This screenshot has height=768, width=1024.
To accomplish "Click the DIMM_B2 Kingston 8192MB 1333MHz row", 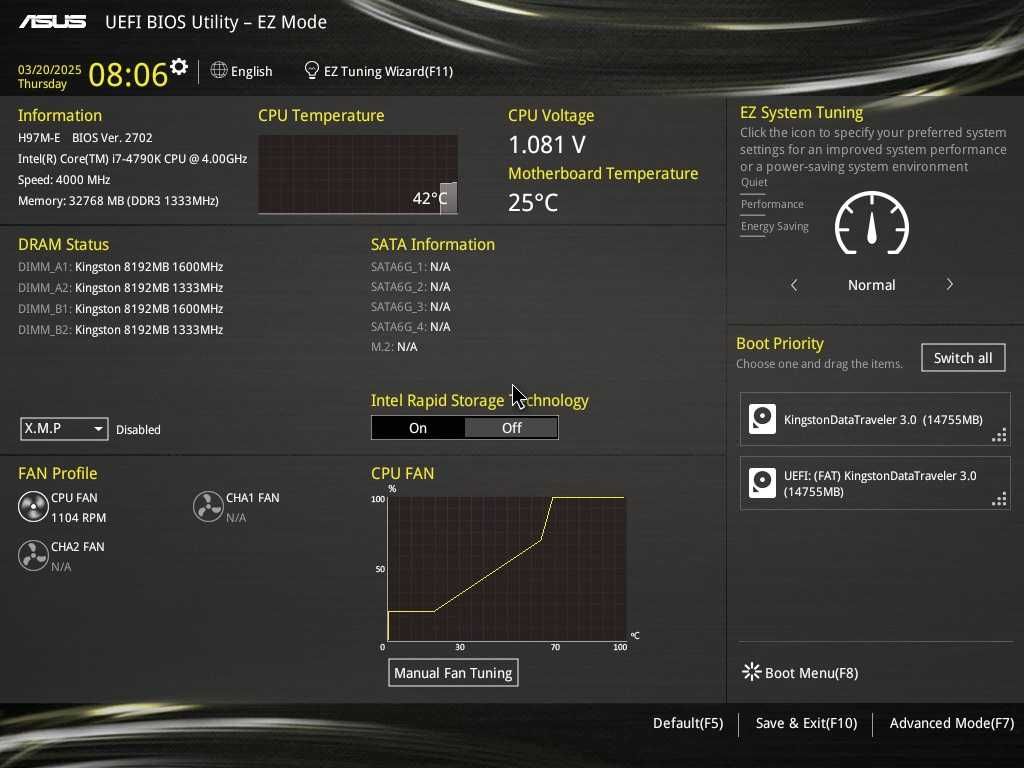I will click(121, 330).
